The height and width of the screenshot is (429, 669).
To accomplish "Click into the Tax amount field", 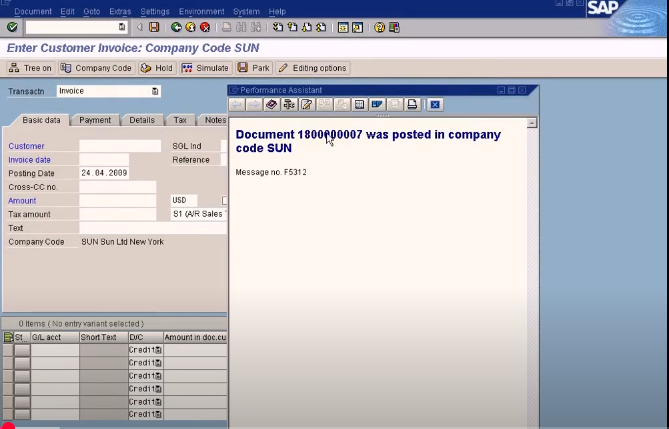I will tap(118, 214).
